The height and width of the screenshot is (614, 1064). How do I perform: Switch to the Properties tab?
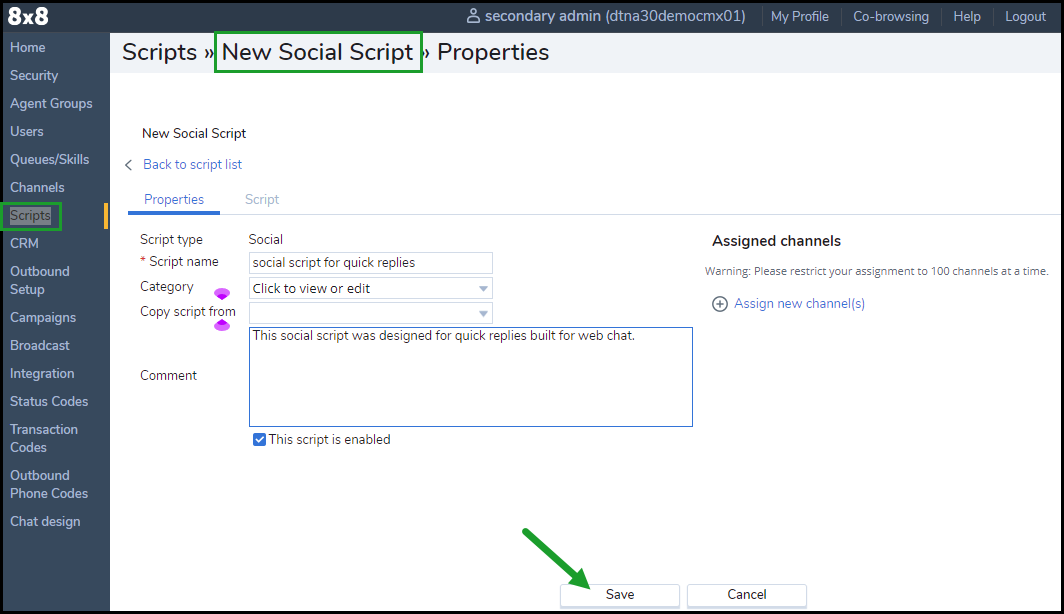point(174,199)
